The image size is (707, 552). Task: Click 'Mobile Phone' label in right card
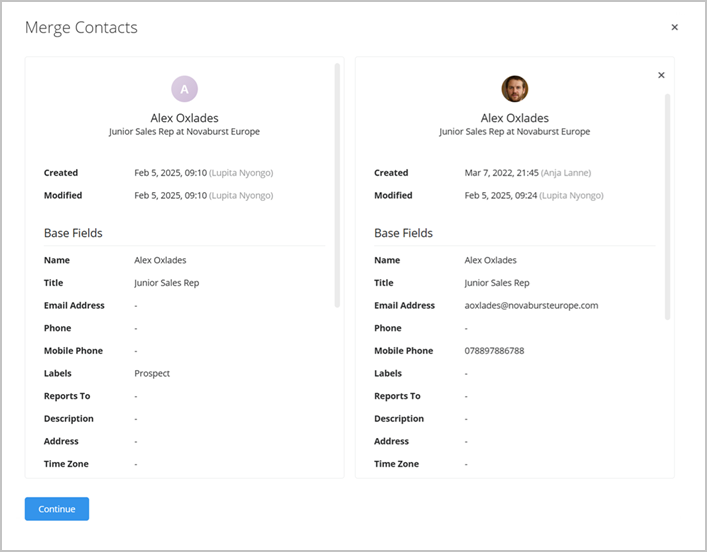click(x=404, y=350)
